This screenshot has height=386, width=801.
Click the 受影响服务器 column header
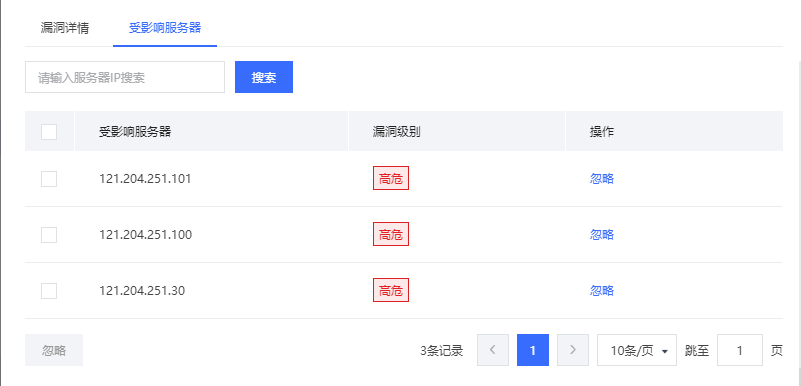[x=135, y=132]
